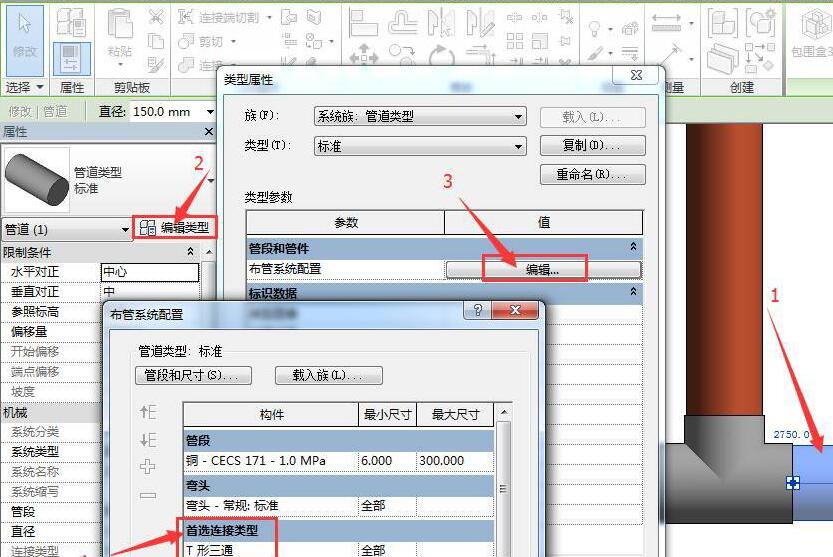Click the Offset tool icon in ribbon
The height and width of the screenshot is (557, 833).
(403, 22)
